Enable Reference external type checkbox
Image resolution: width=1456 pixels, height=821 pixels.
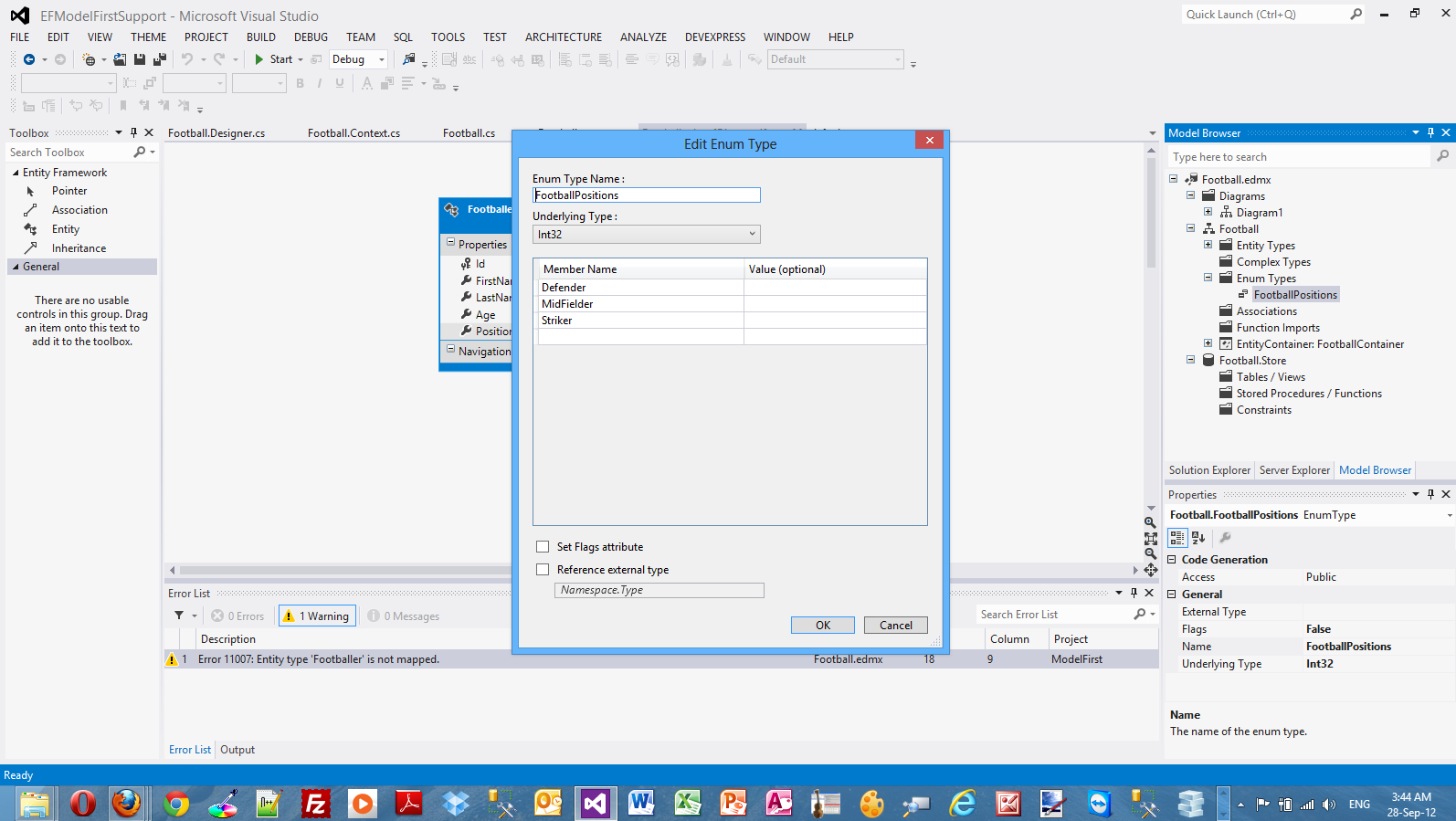click(x=543, y=569)
